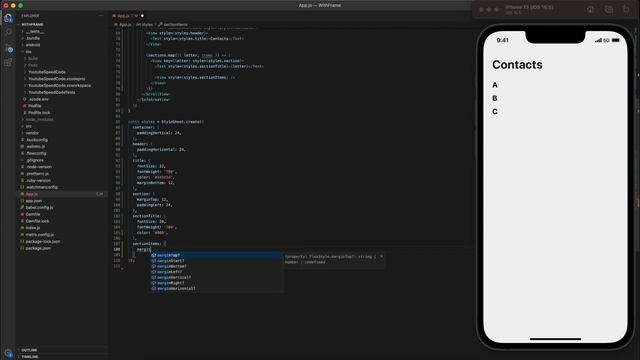Tap the Contacts title in simulator
Viewport: 640px width, 360px height.
(517, 64)
